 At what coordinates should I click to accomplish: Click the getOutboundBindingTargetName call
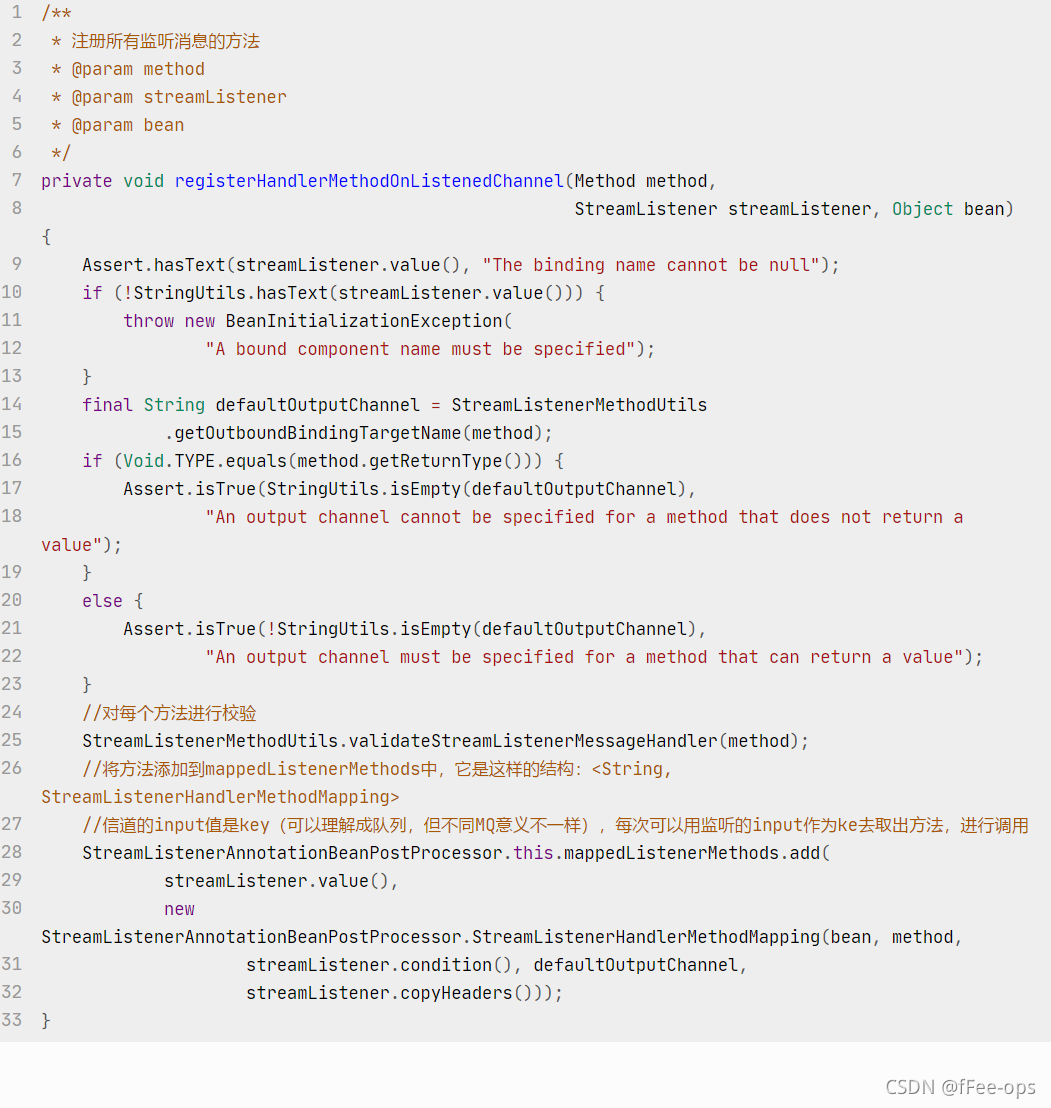pyautogui.click(x=318, y=433)
